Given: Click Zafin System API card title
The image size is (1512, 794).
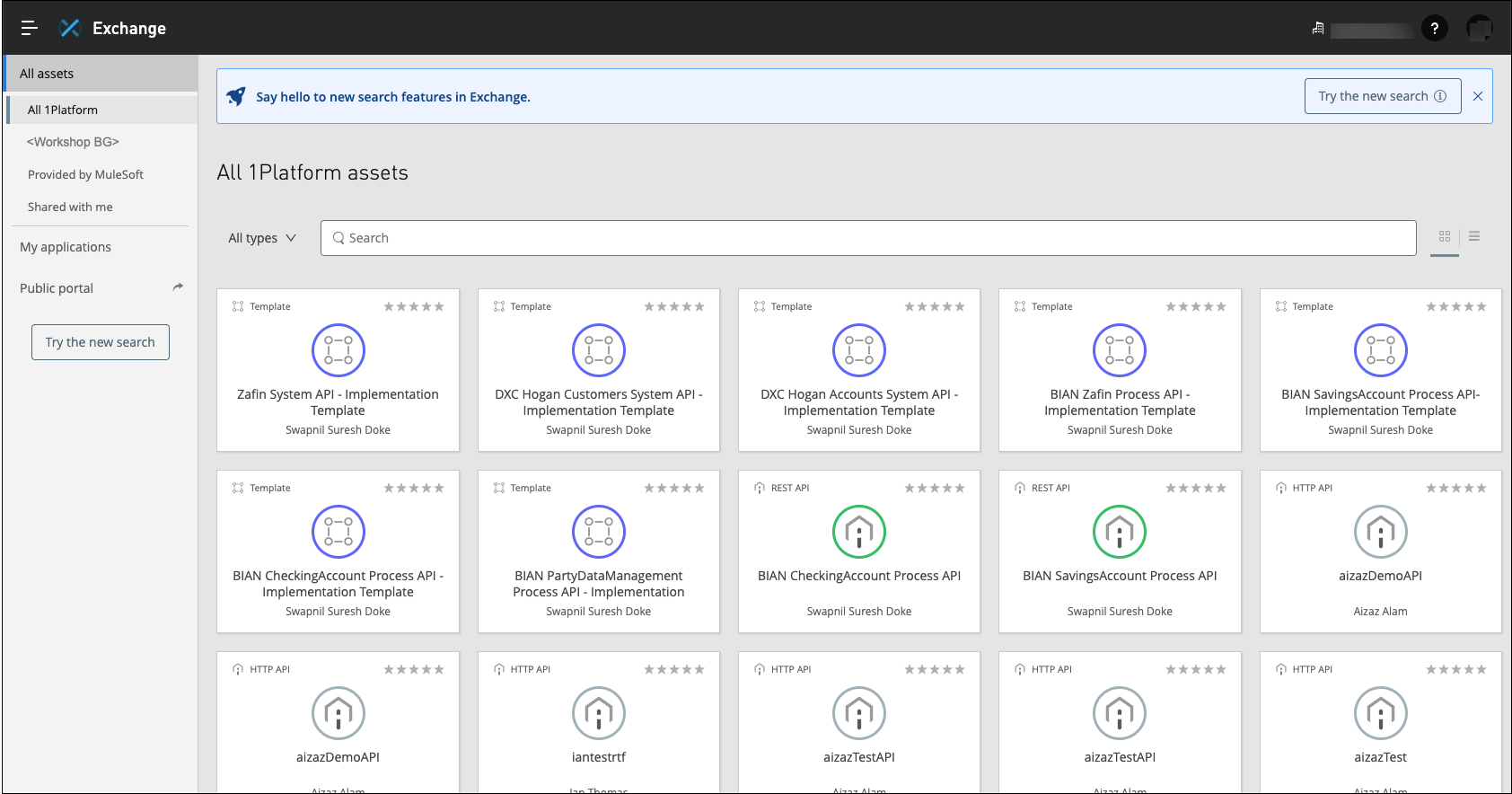Looking at the screenshot, I should click(338, 402).
